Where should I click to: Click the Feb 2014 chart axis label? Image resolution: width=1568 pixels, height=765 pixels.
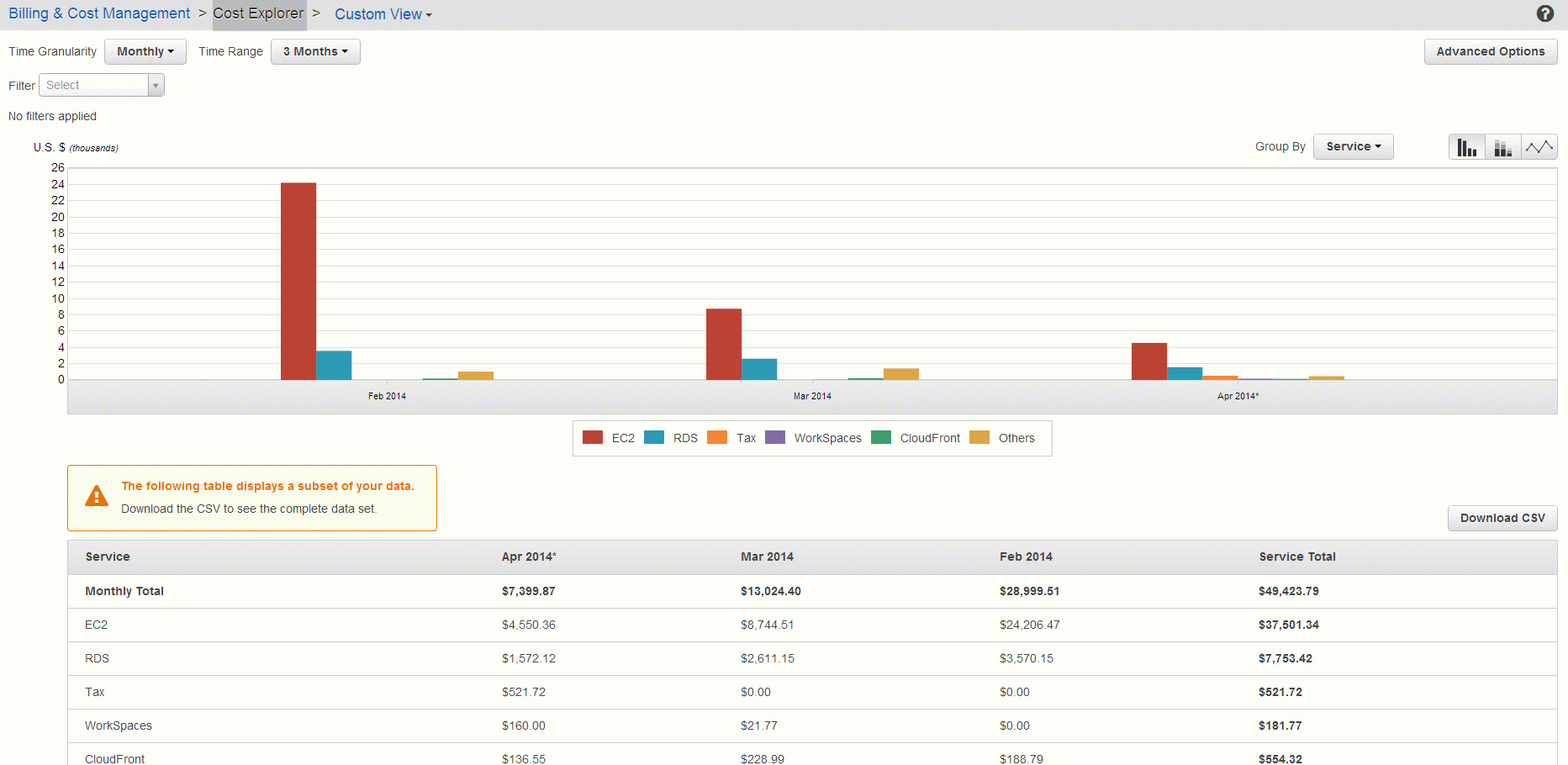(387, 396)
